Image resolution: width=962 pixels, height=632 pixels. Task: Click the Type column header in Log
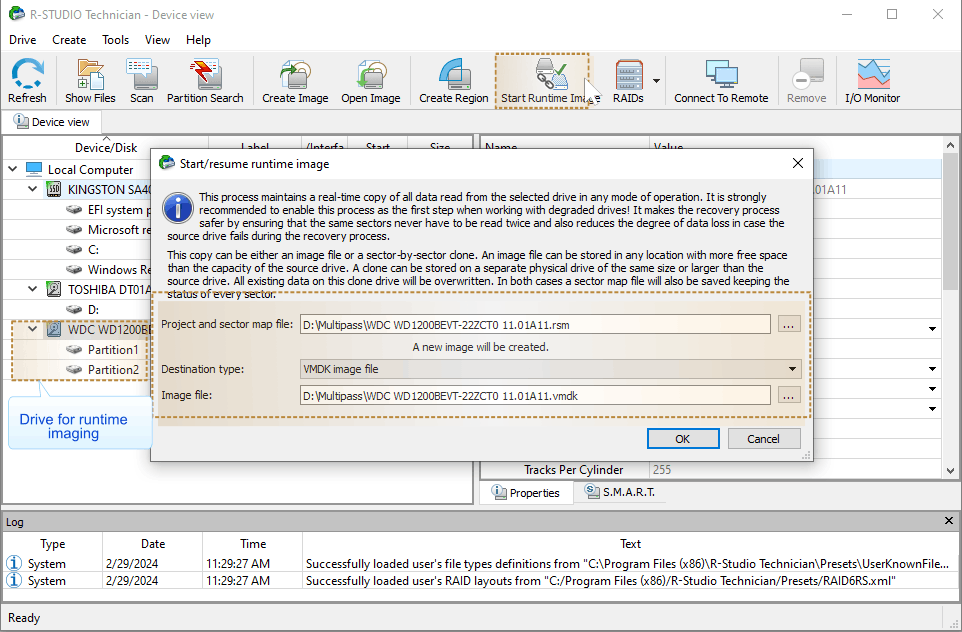[x=53, y=544]
